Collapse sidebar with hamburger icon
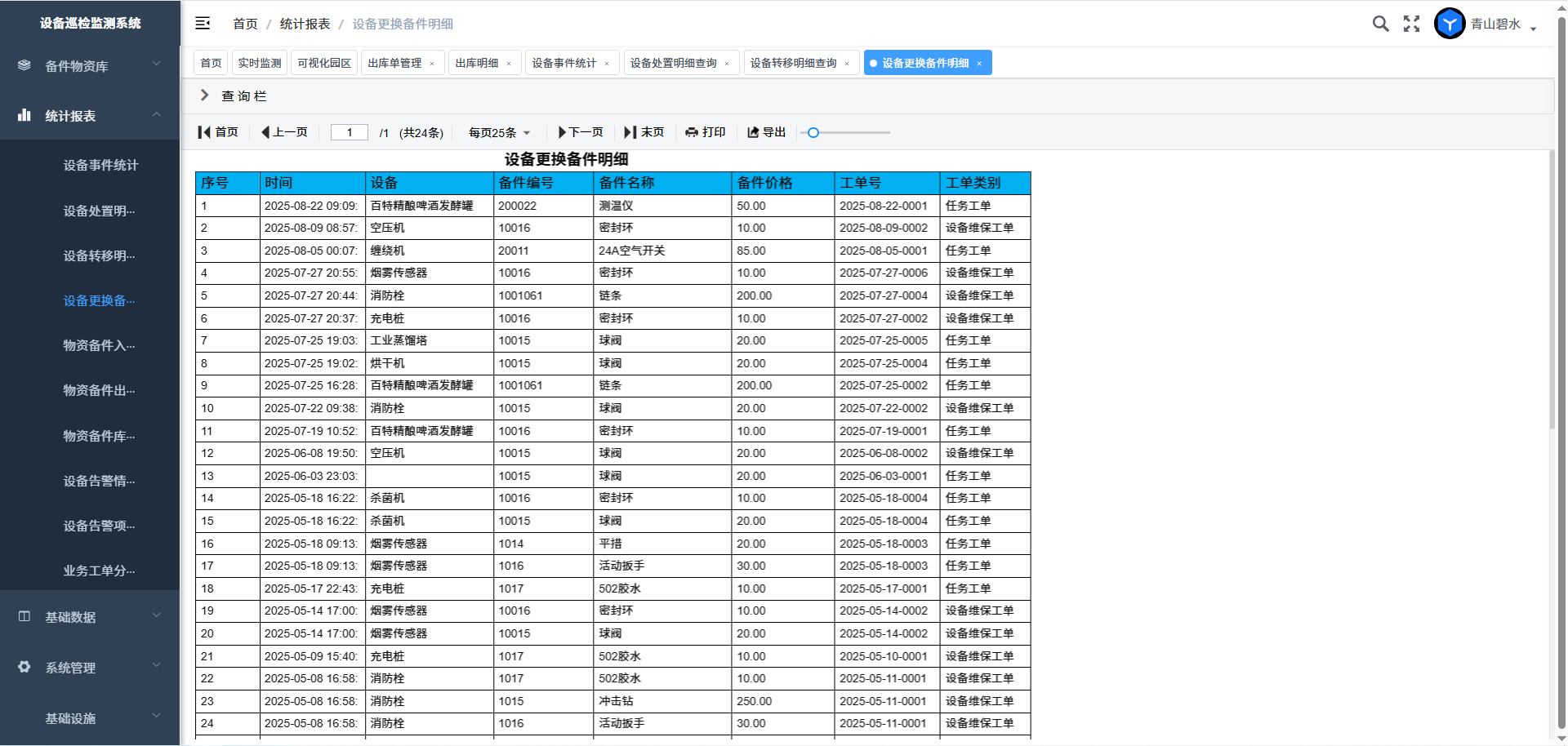This screenshot has width=1568, height=746. click(203, 24)
